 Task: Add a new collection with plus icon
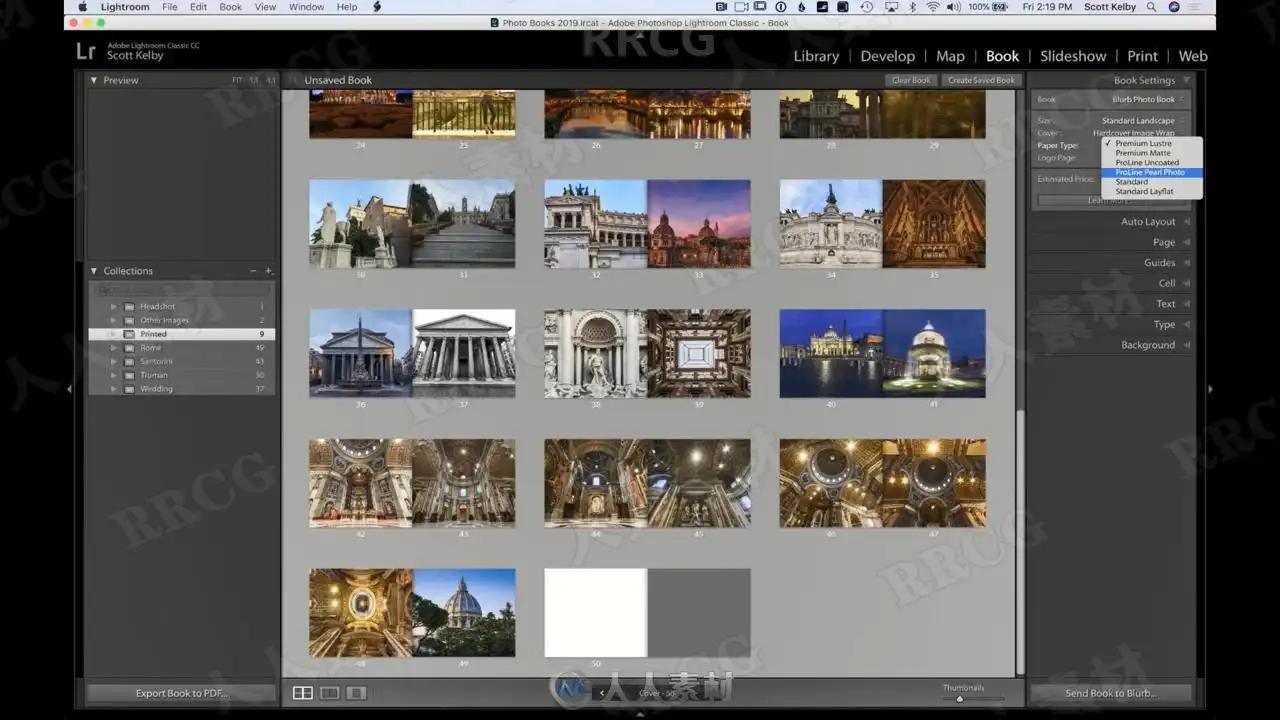(269, 271)
